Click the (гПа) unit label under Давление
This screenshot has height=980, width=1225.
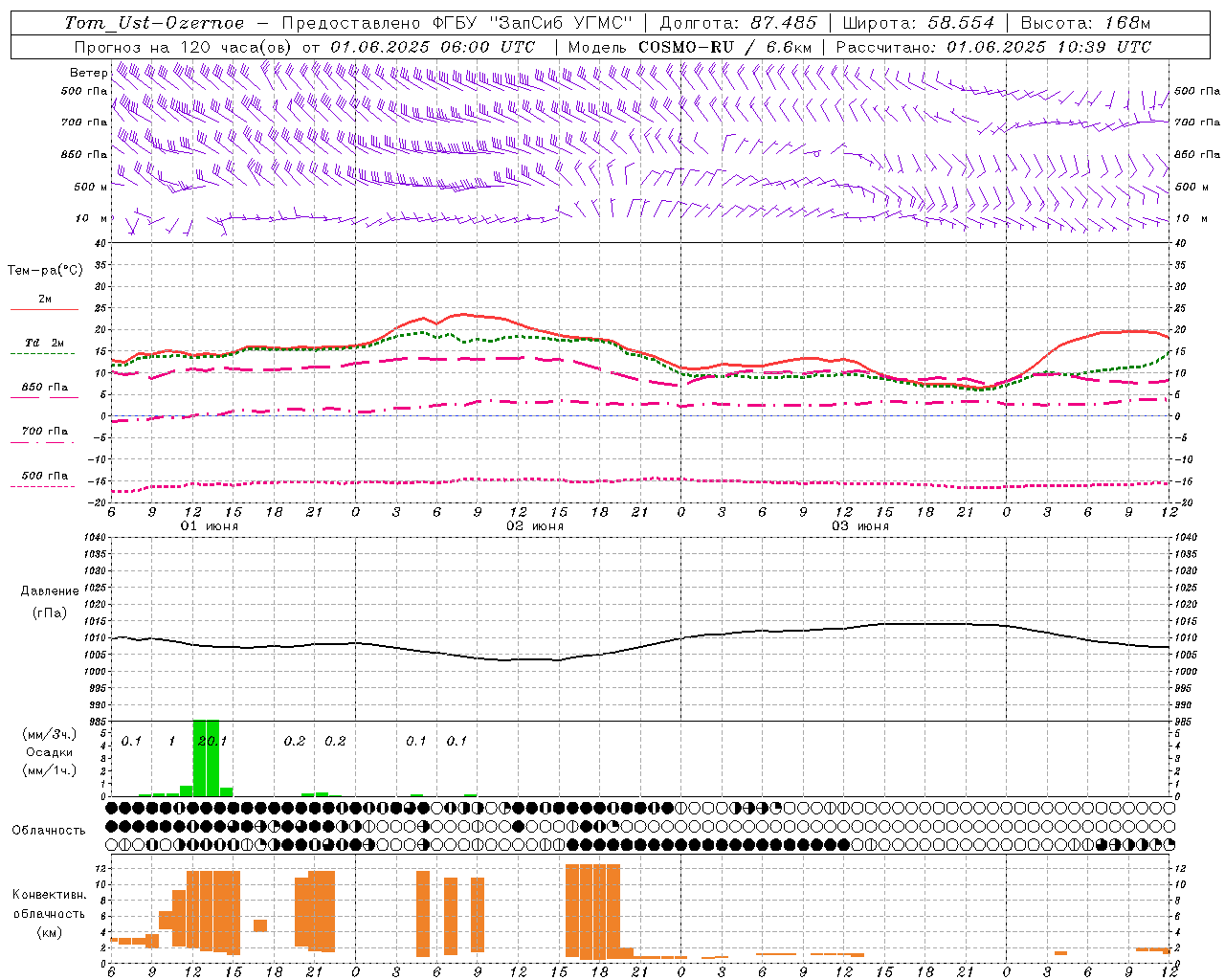pyautogui.click(x=49, y=612)
